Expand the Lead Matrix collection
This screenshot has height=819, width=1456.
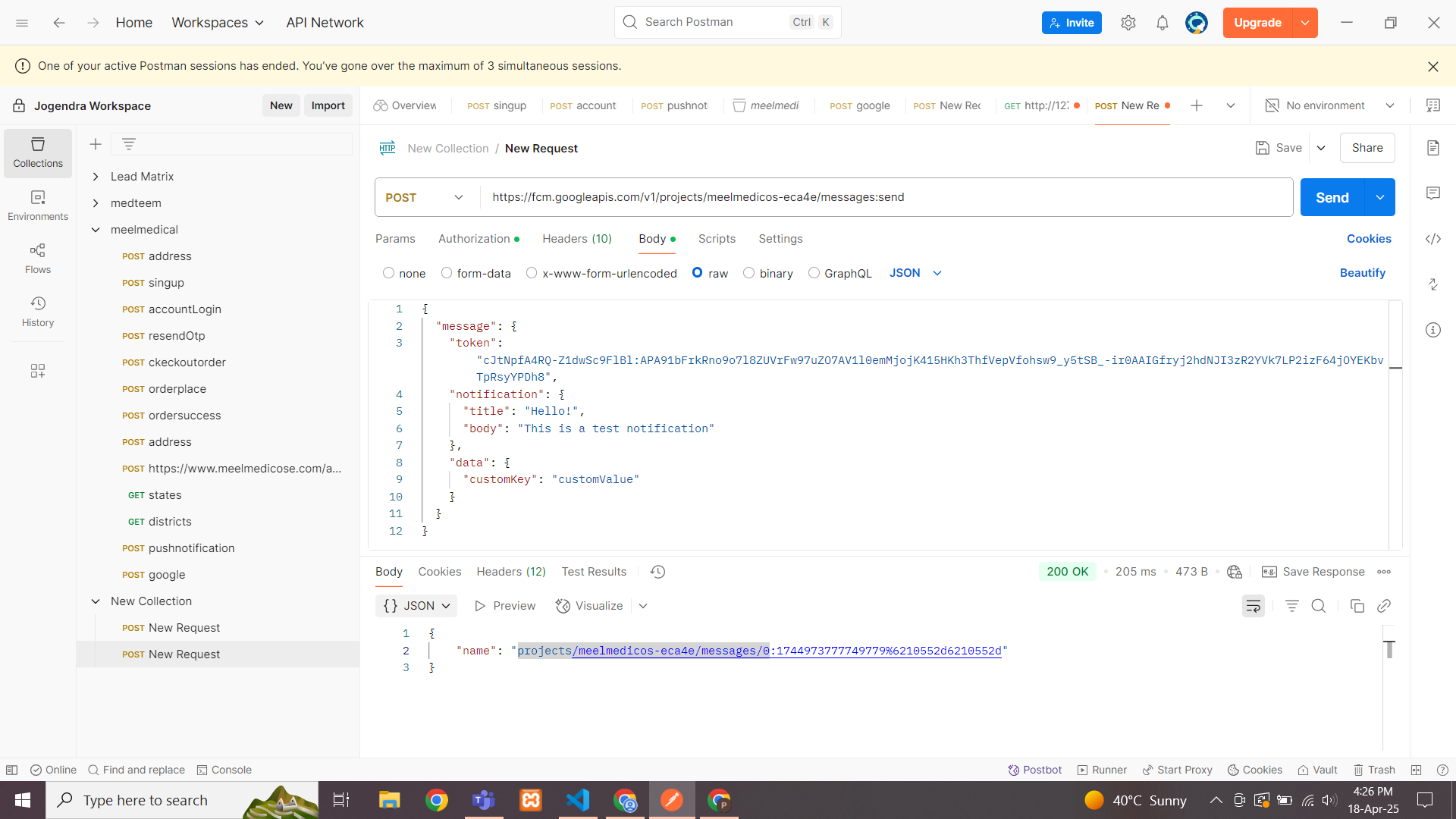tap(96, 177)
